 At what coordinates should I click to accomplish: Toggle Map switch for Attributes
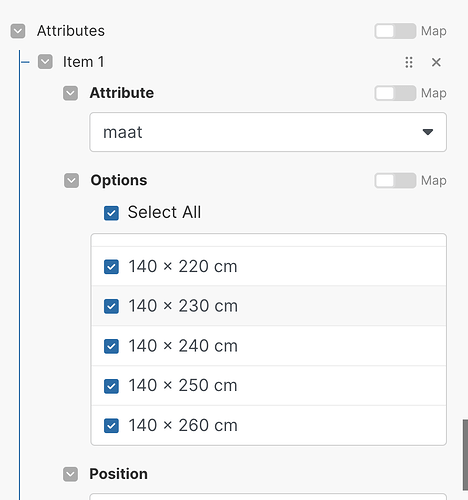point(395,31)
